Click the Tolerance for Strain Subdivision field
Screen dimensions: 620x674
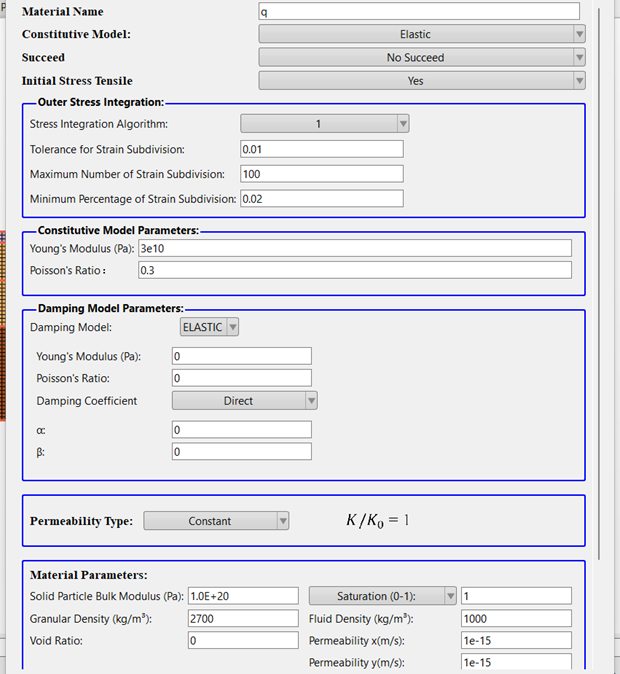(x=322, y=149)
